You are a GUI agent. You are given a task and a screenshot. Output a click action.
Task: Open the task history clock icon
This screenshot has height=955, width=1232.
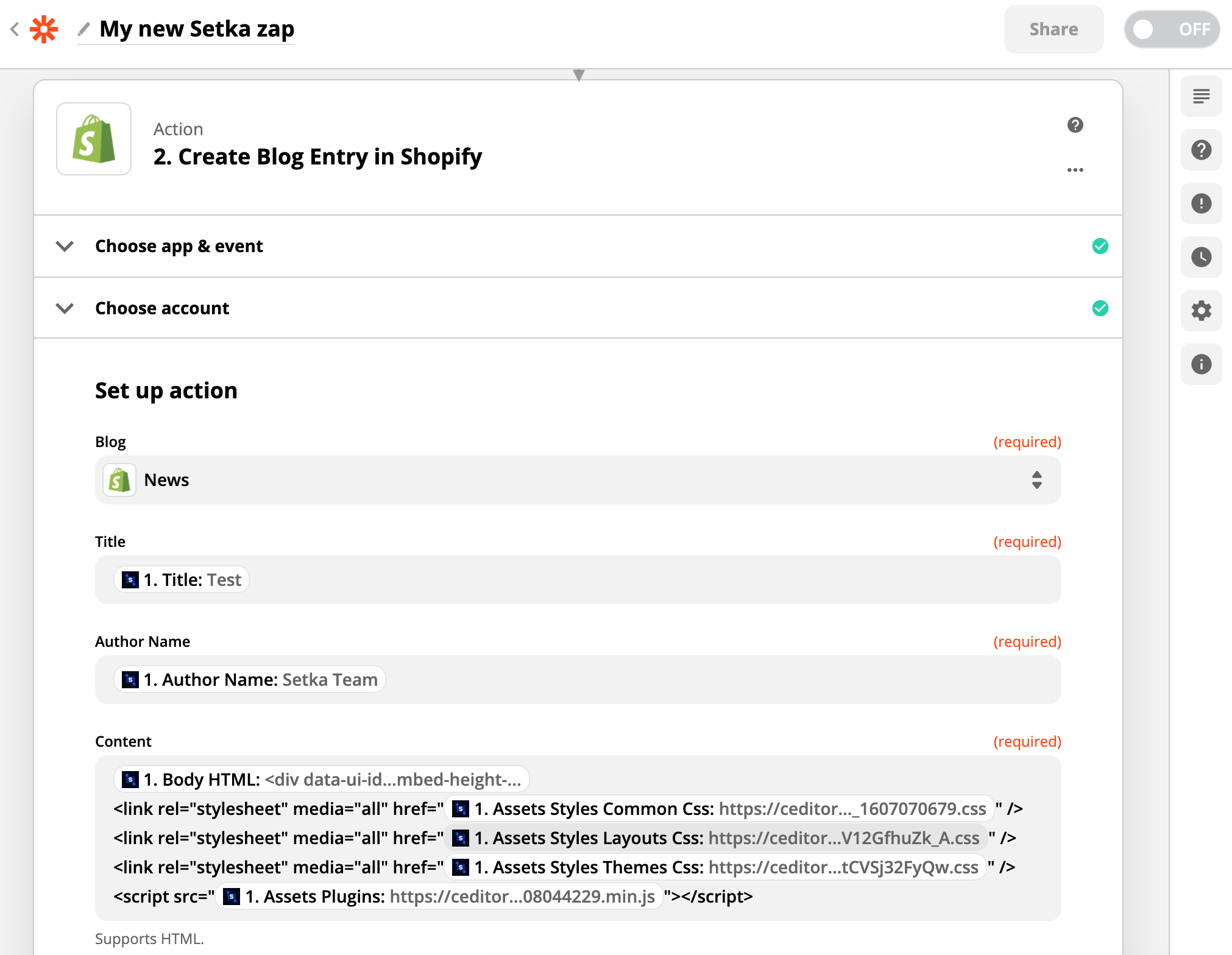click(1201, 257)
